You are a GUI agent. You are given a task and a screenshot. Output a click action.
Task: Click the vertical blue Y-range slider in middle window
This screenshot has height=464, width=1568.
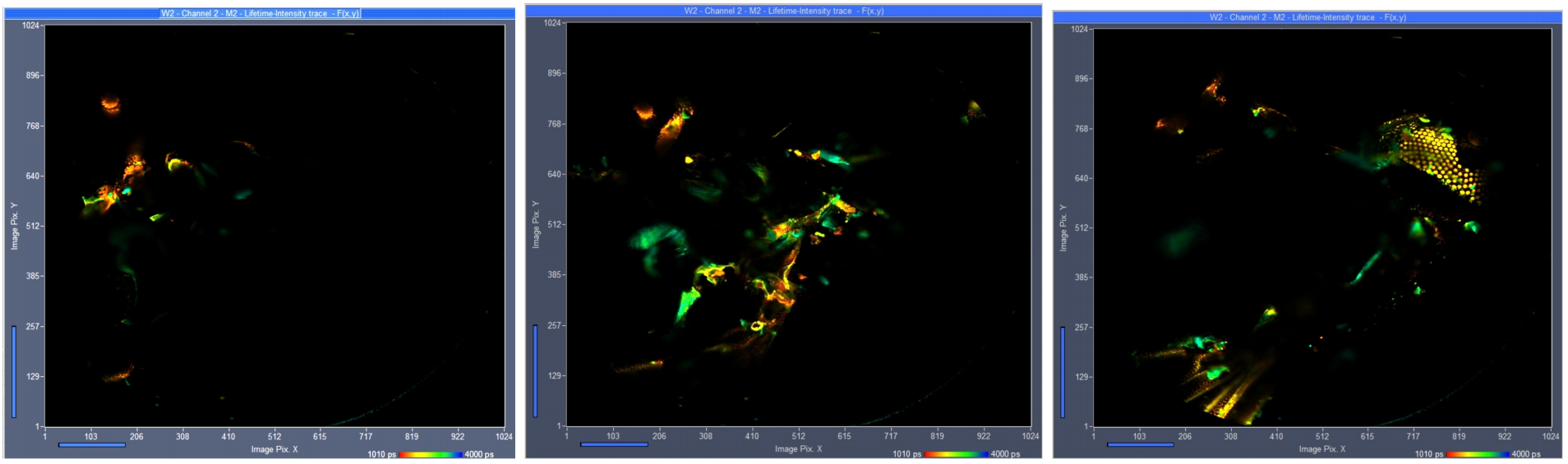coord(536,370)
